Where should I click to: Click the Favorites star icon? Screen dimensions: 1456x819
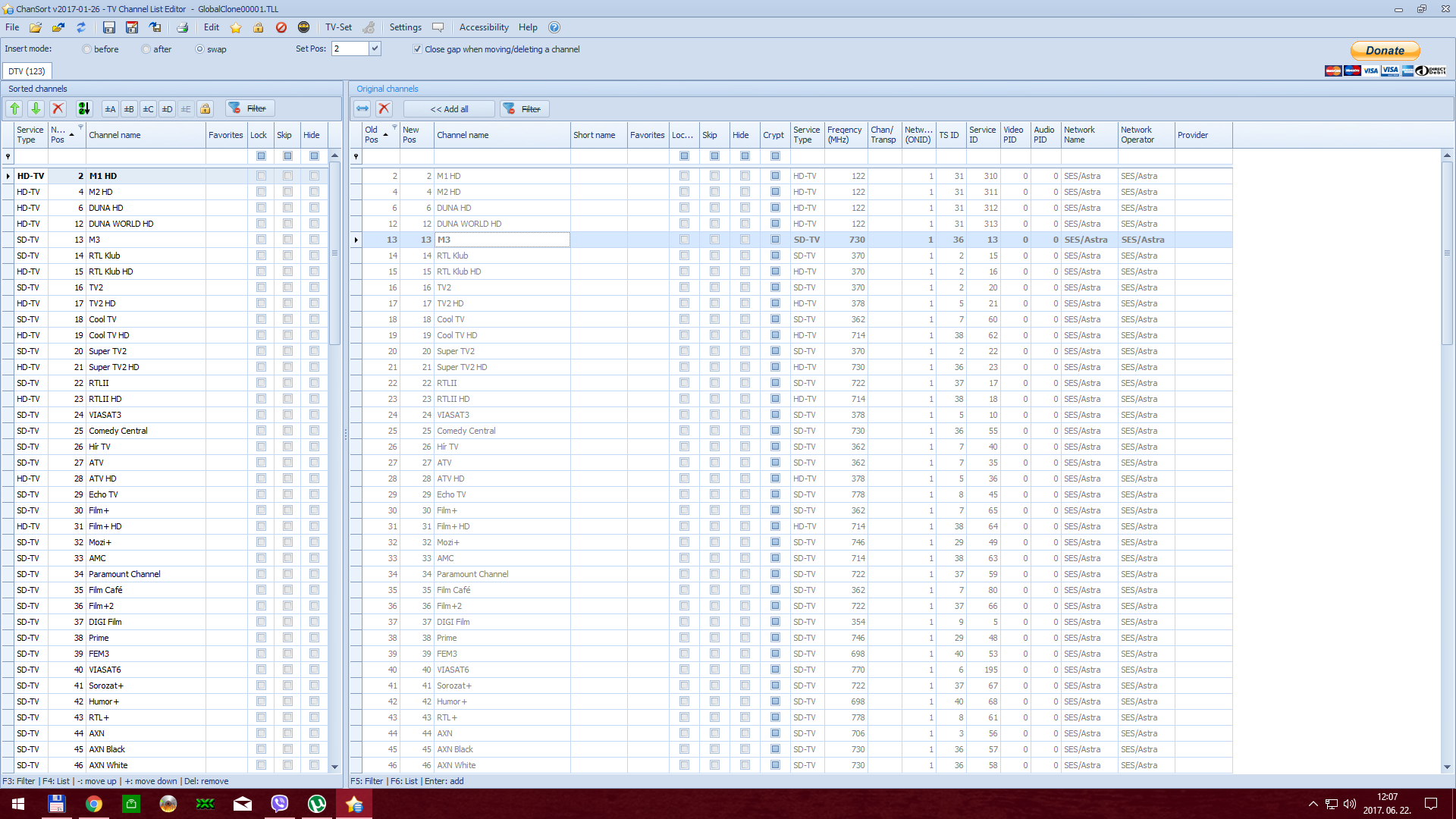point(236,27)
